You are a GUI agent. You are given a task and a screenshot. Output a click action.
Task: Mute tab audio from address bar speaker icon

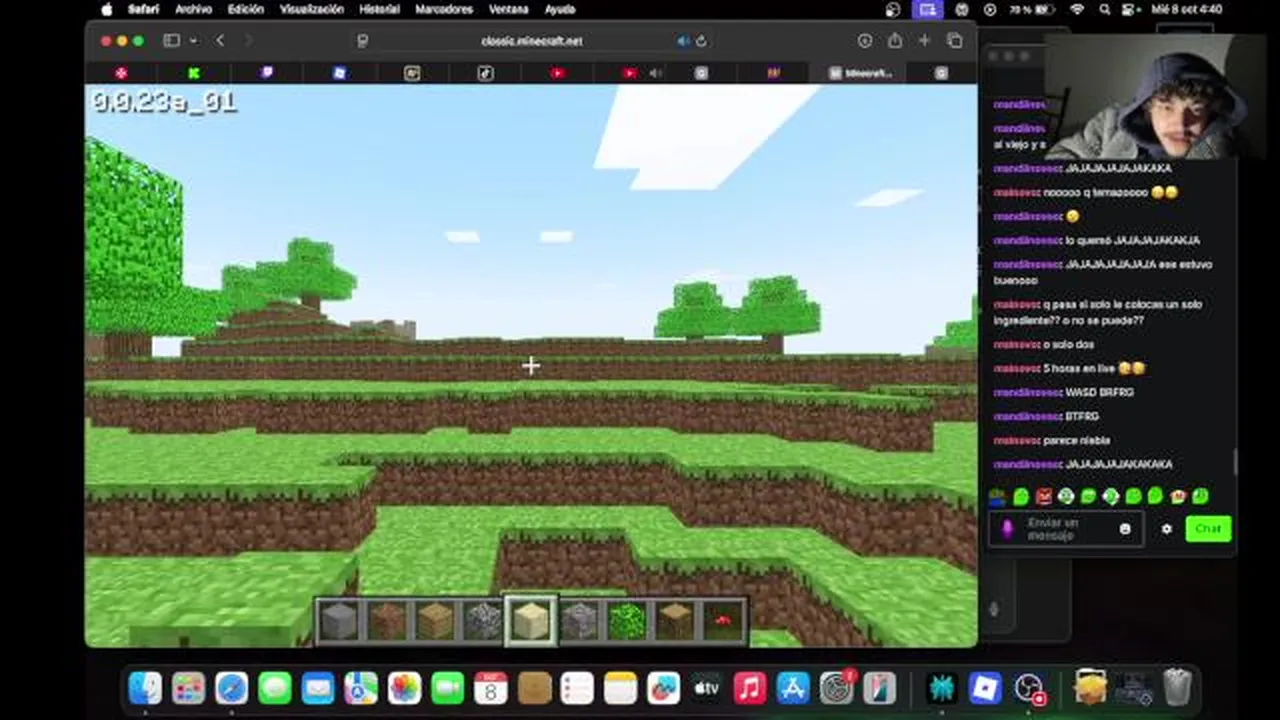click(x=683, y=41)
